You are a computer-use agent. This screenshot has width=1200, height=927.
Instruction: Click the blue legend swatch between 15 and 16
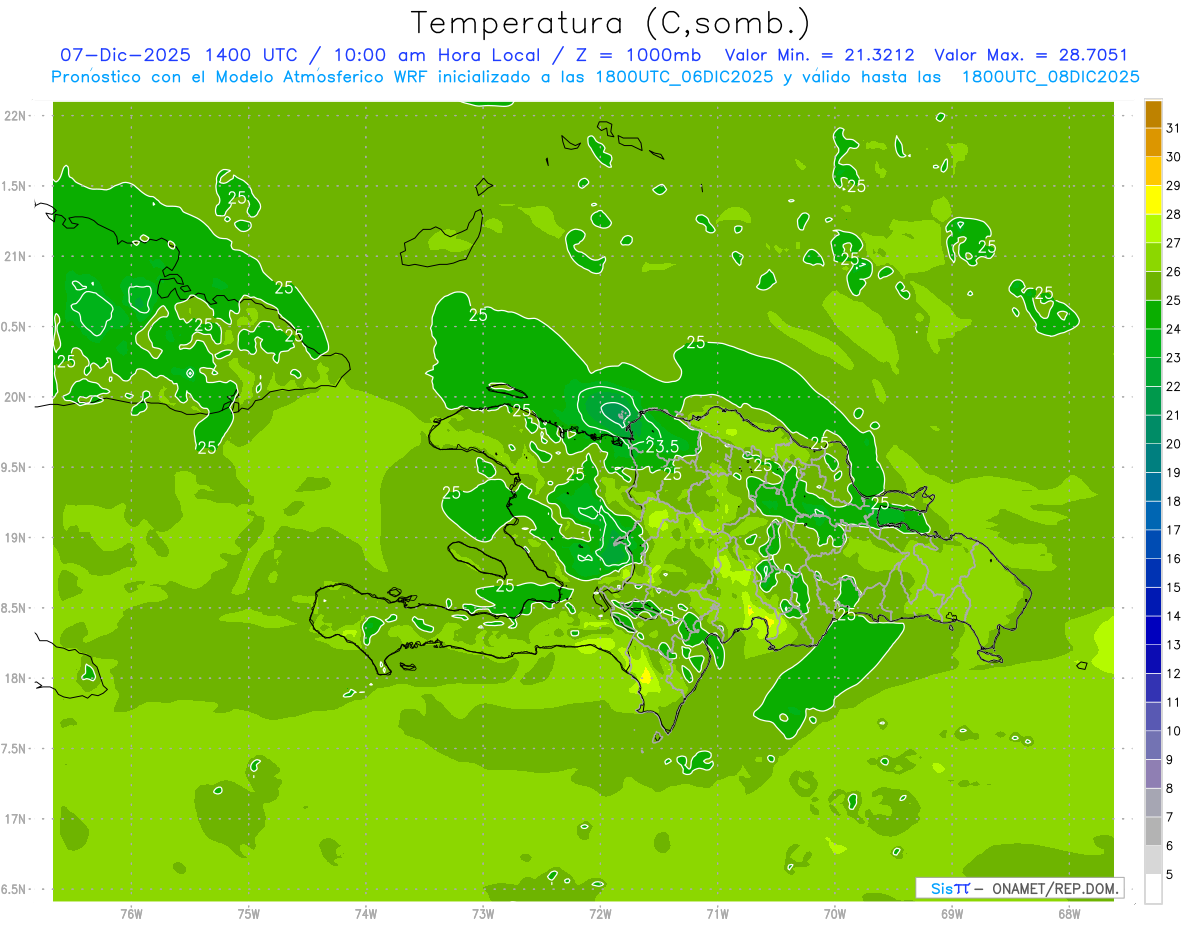pyautogui.click(x=1153, y=573)
